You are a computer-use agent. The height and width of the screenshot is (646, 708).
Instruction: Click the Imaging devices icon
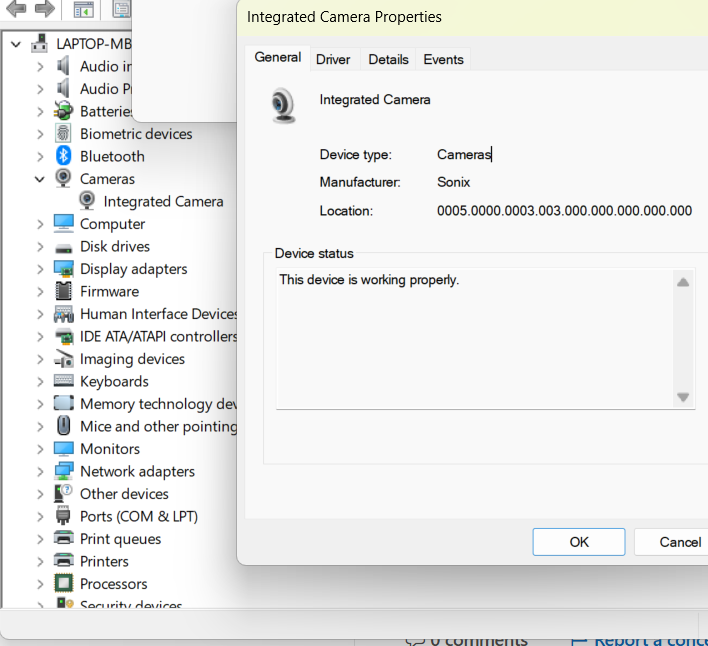pos(63,359)
